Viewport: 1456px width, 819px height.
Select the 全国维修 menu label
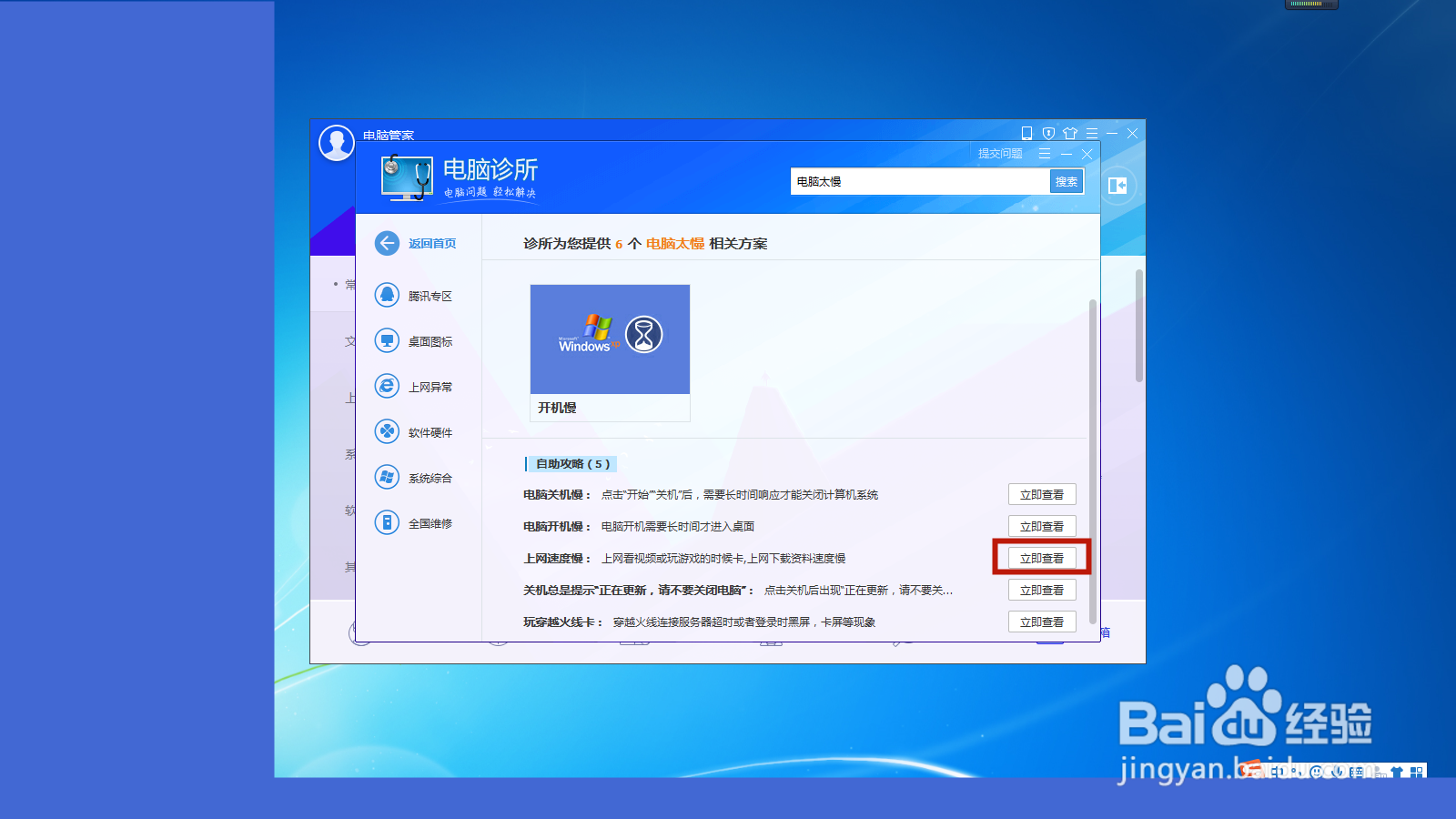[x=430, y=524]
